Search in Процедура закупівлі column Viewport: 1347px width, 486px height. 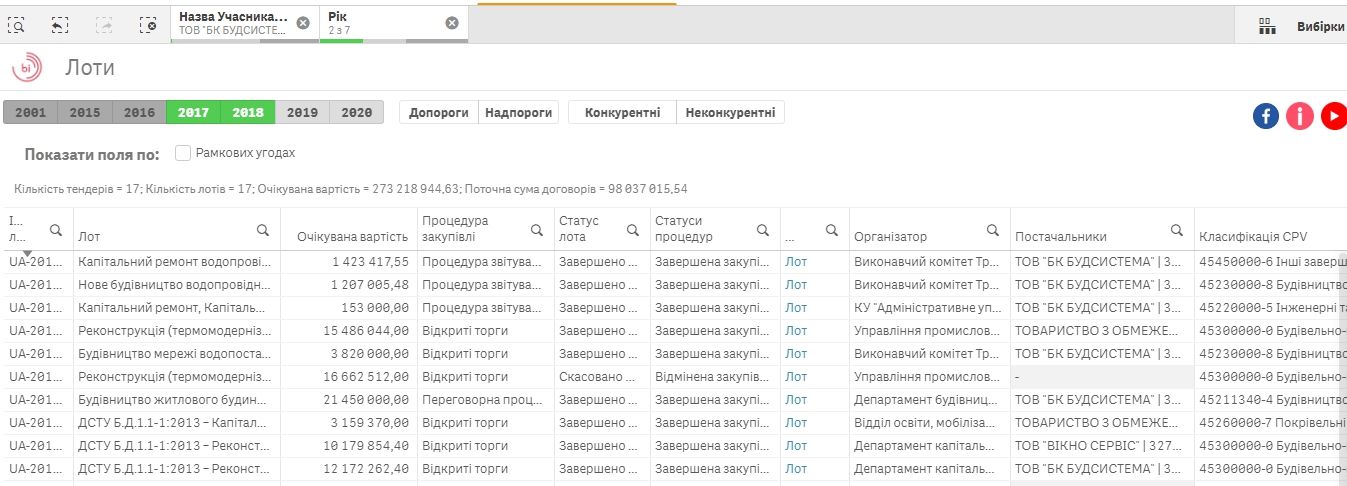(x=538, y=230)
